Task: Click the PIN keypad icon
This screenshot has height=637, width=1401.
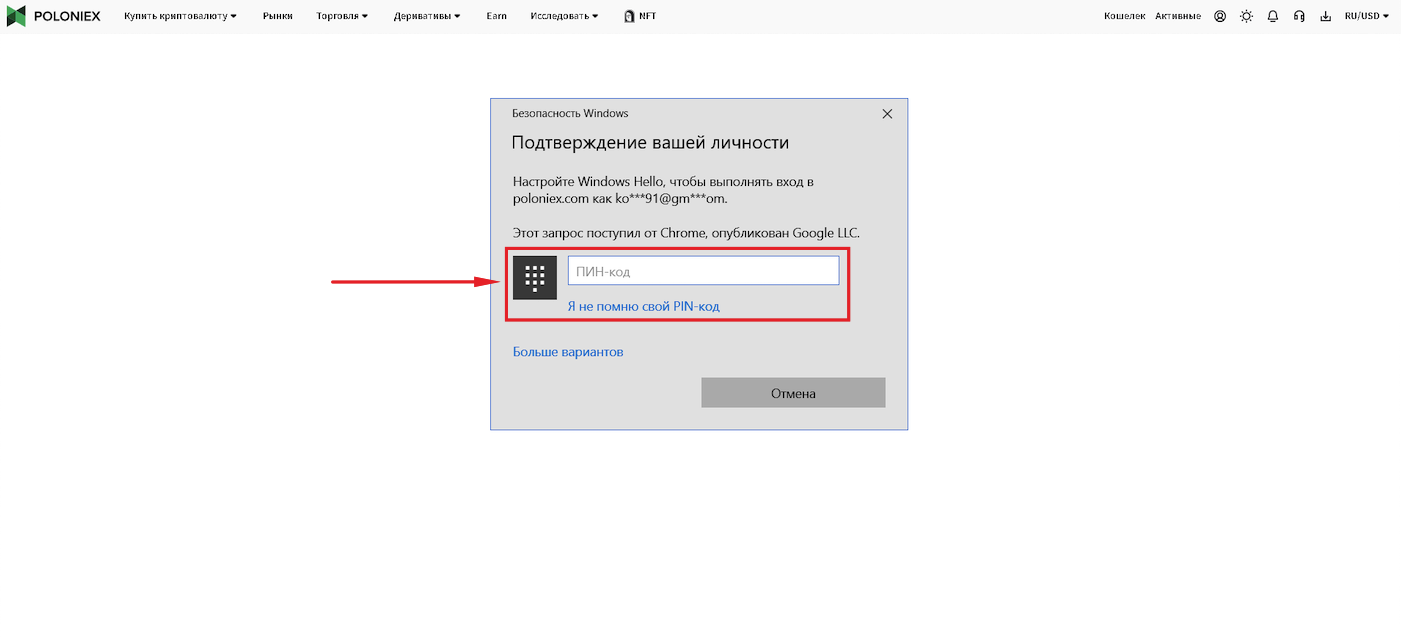Action: (535, 277)
